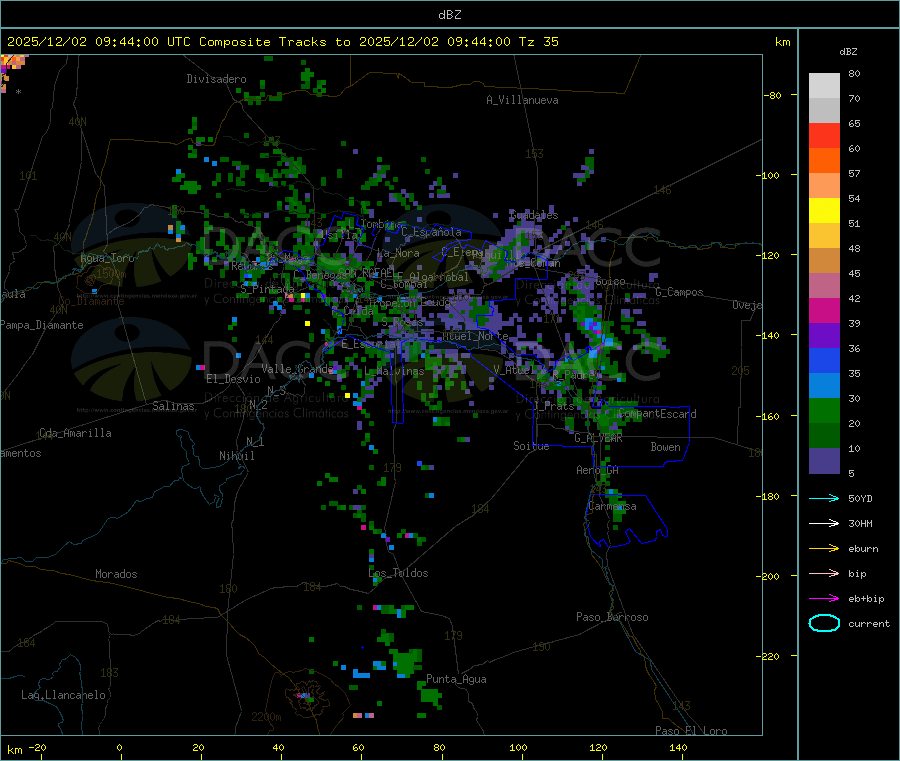This screenshot has width=900, height=761.
Task: Click the El_Desvio map label
Action: tap(233, 379)
